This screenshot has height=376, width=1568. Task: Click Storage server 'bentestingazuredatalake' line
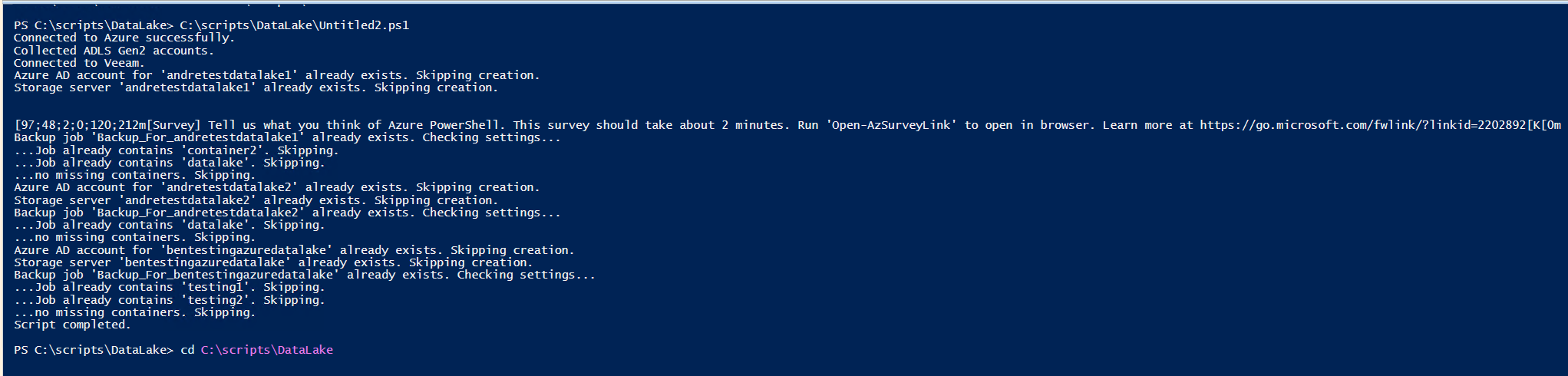point(273,262)
